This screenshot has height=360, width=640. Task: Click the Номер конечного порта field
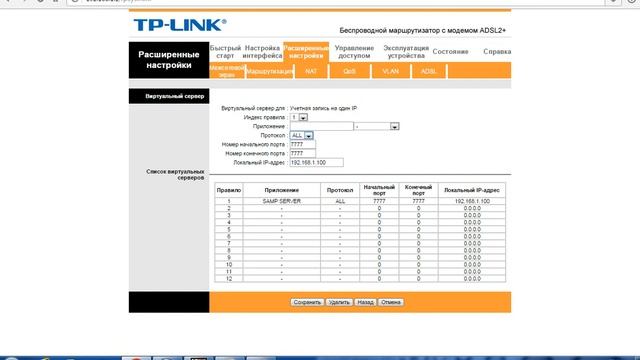(x=302, y=153)
